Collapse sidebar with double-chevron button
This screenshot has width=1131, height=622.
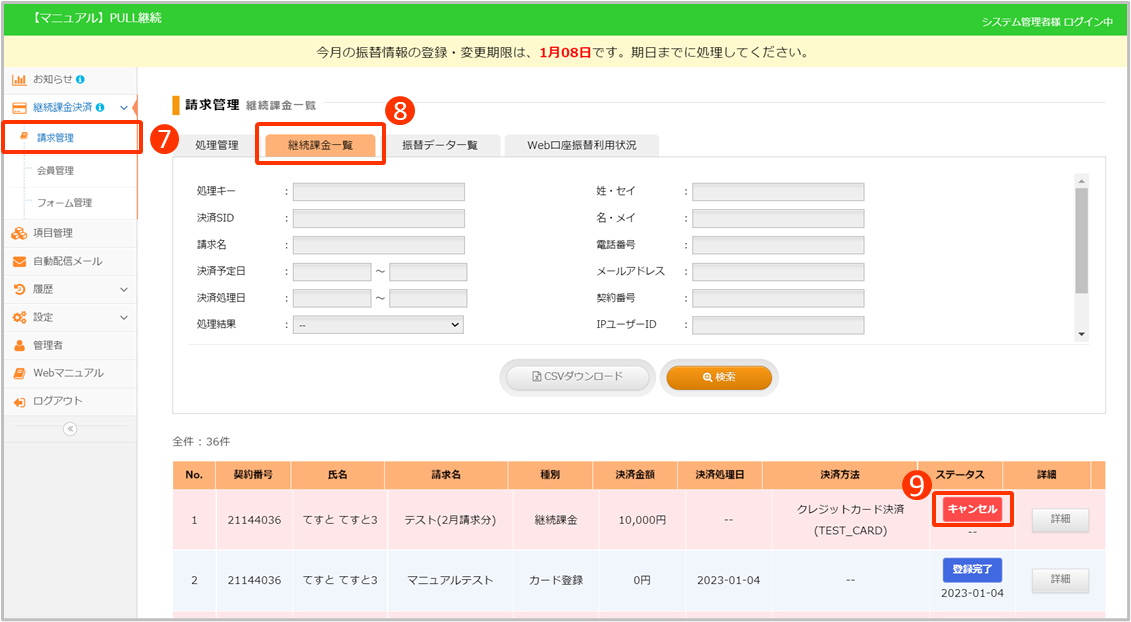click(x=69, y=429)
